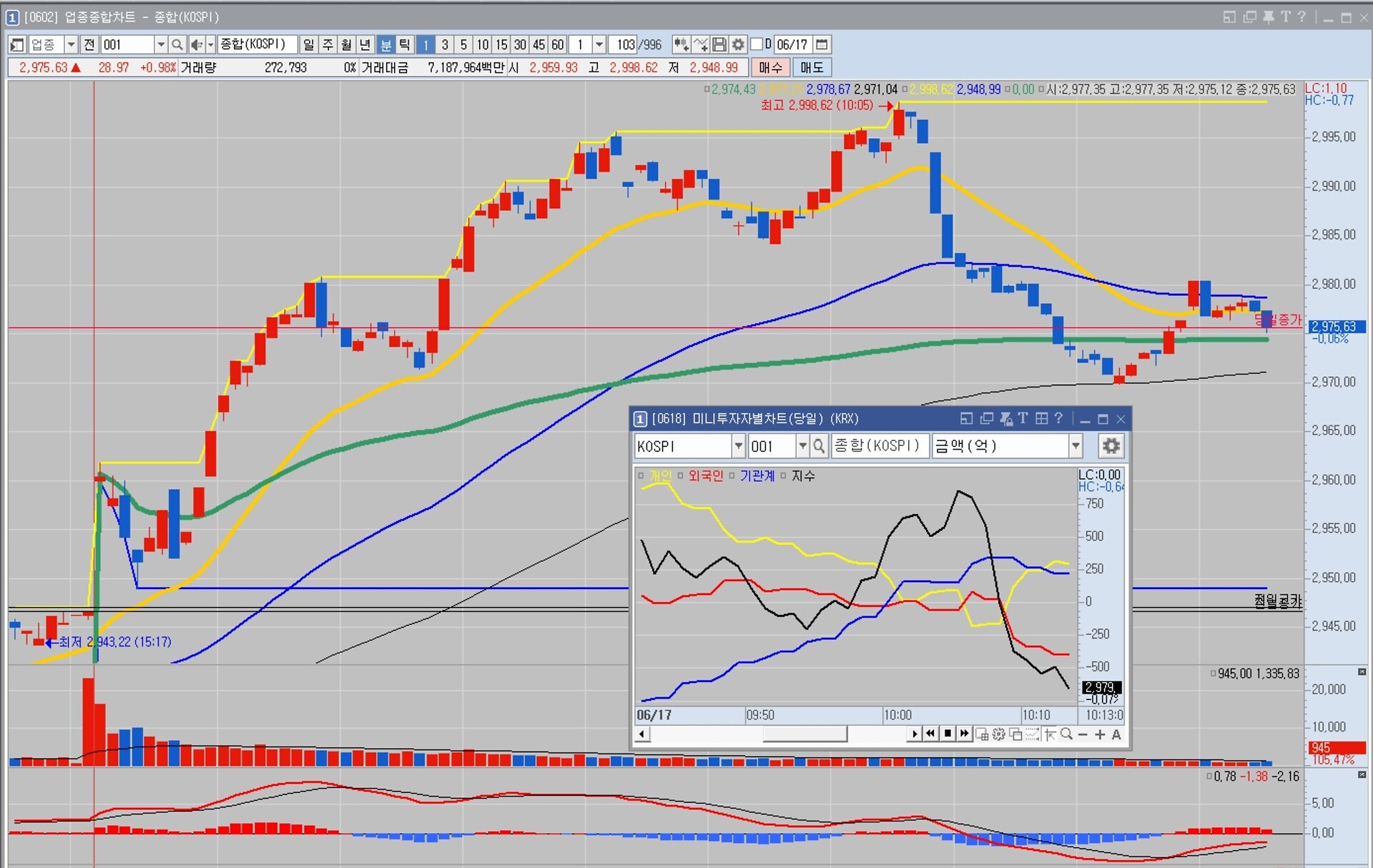
Task: Click the save floppy disk icon
Action: 719,44
